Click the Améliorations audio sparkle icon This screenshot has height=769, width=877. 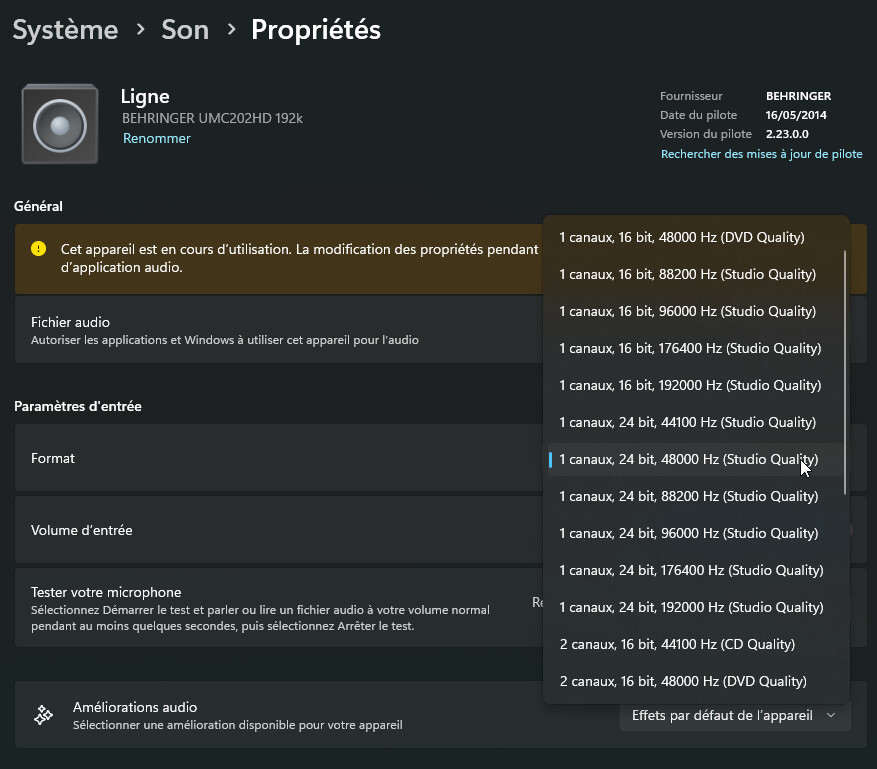43,715
